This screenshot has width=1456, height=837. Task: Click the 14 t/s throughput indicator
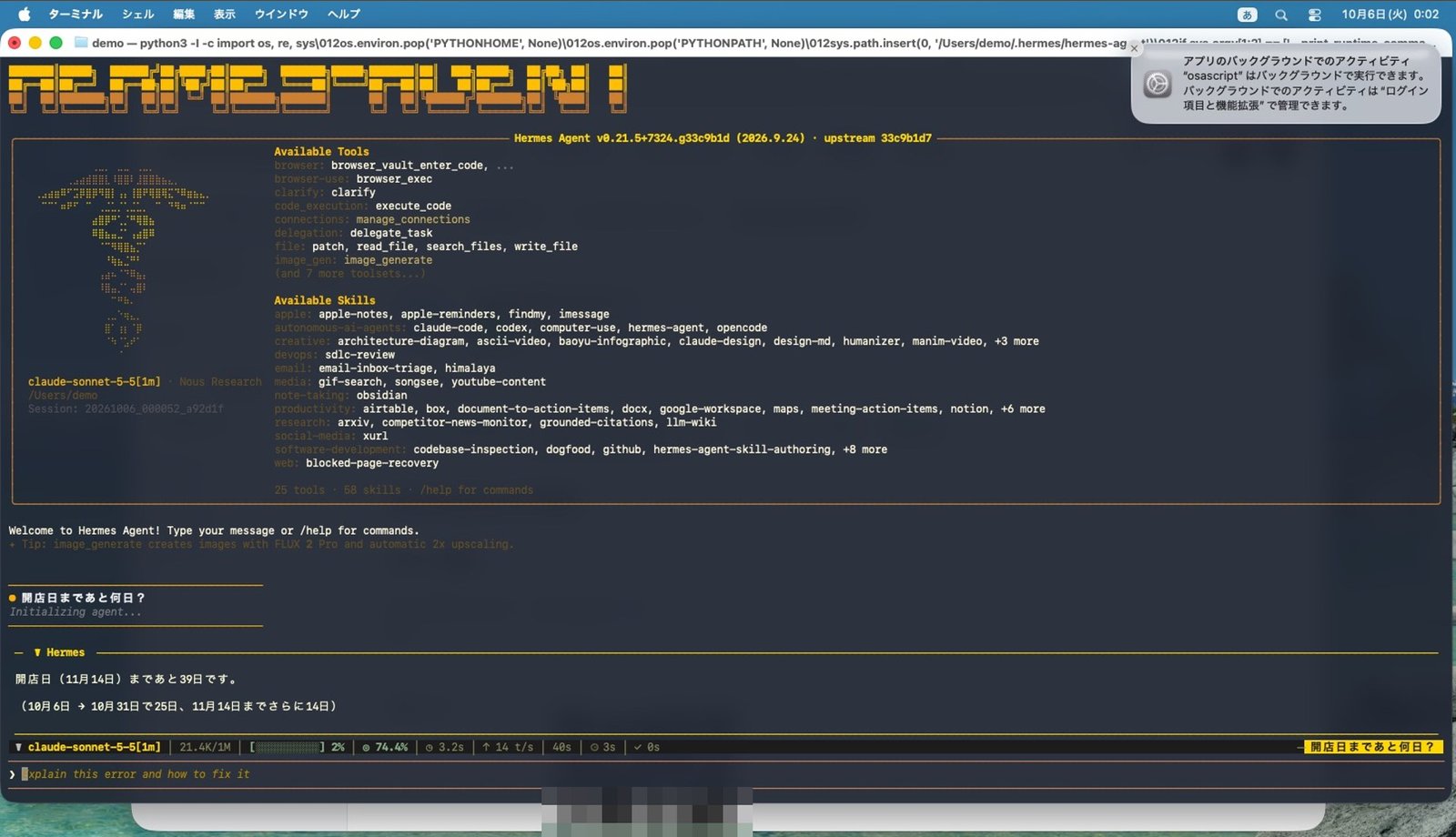pos(508,747)
